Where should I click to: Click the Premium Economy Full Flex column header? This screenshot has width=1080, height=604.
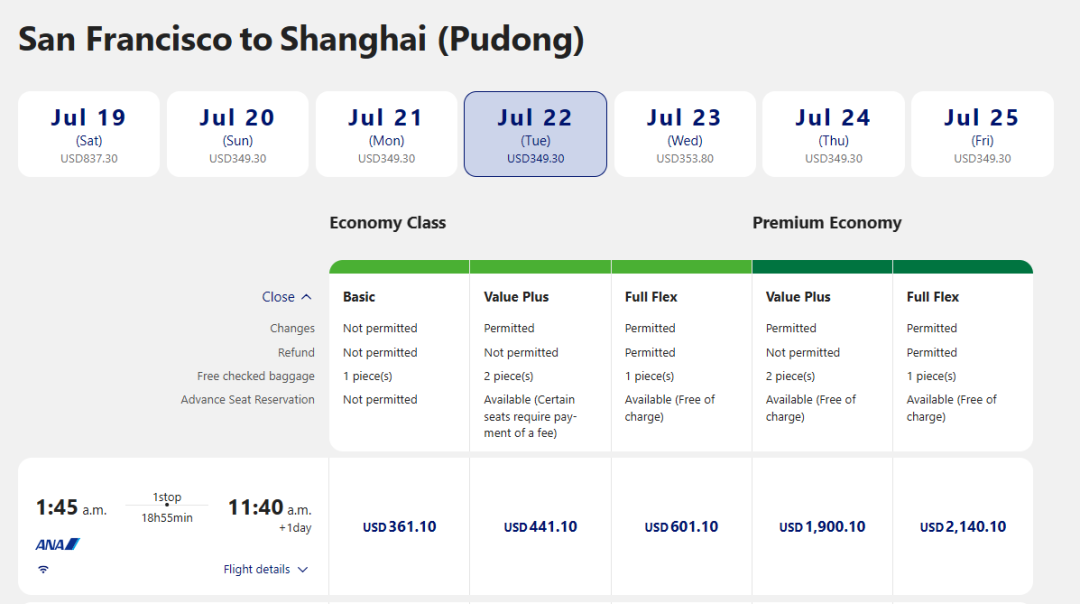point(933,297)
